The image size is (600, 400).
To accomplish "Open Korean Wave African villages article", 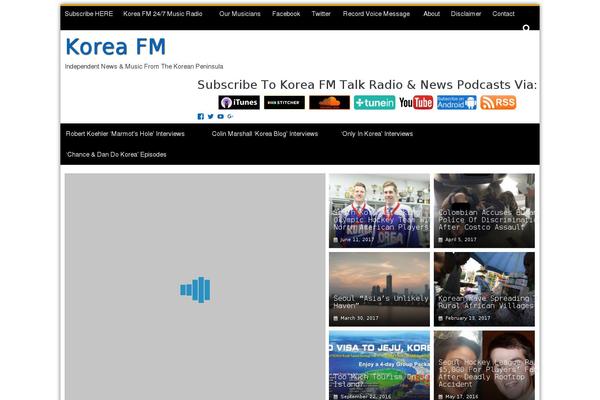I will (484, 289).
